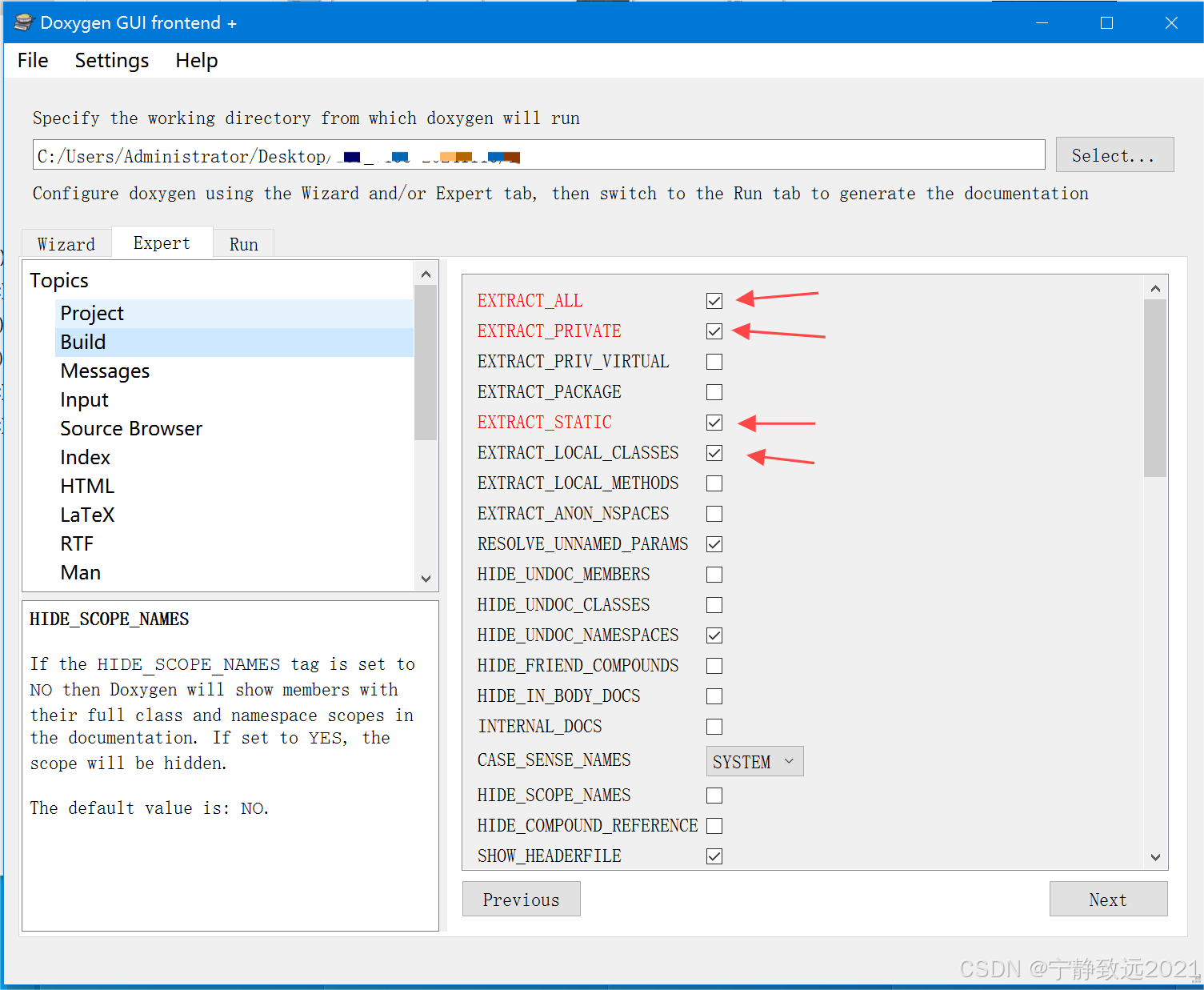Screen dimensions: 1204x990
Task: Enable HIDE_COMPOUND_REFERENCE checkbox
Action: click(x=714, y=826)
